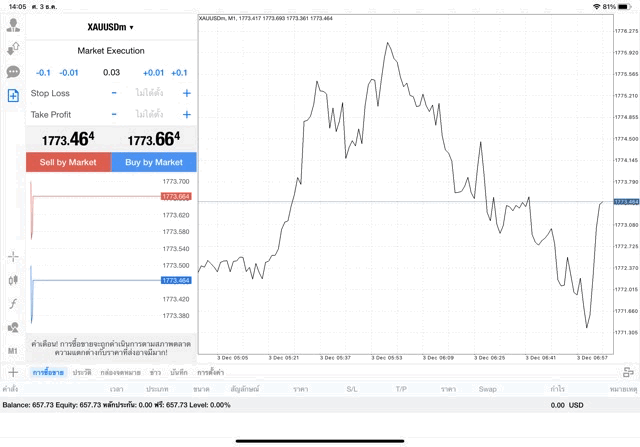Open the quotes up-down arrows icon
Image resolution: width=640 pixels, height=447 pixels.
pyautogui.click(x=13, y=49)
